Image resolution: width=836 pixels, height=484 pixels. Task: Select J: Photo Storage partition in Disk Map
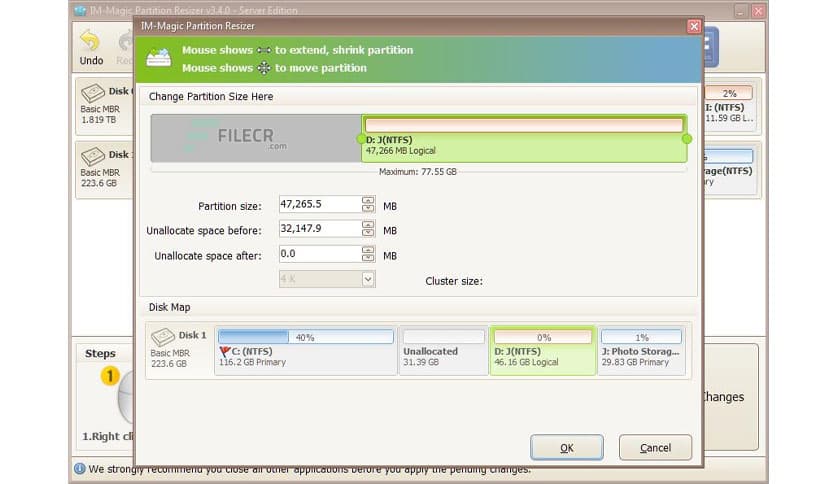[x=641, y=351]
